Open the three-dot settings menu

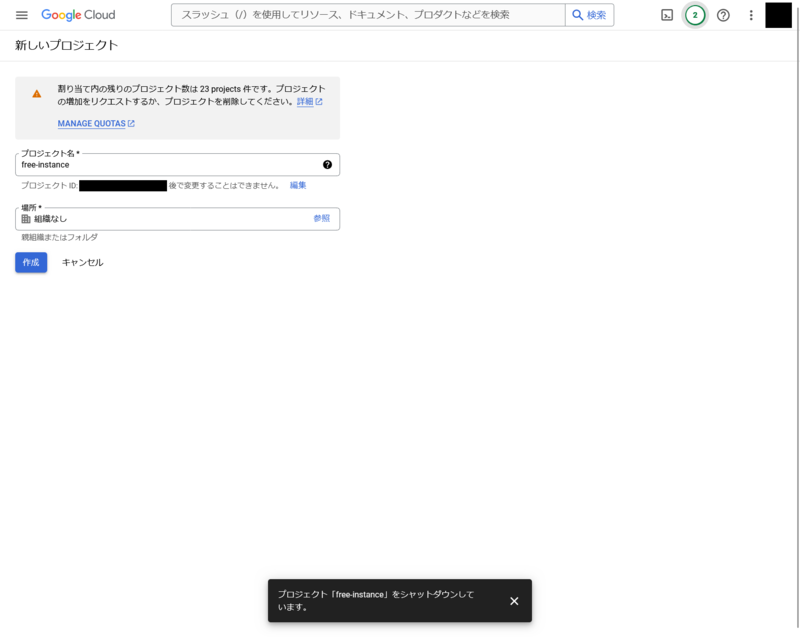click(751, 15)
